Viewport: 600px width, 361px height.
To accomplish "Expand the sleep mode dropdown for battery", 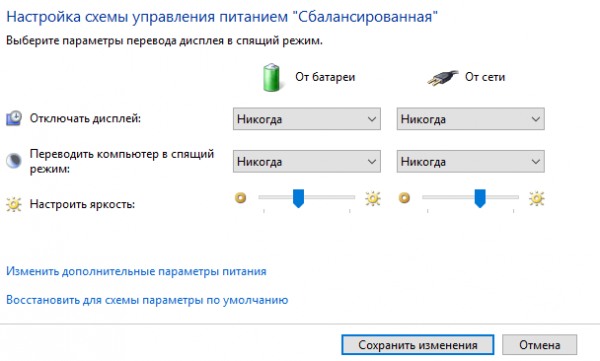I will tap(307, 162).
